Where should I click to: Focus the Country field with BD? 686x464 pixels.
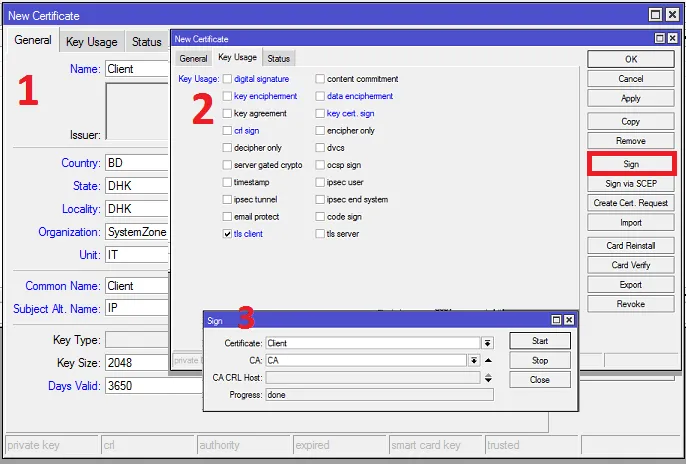137,163
